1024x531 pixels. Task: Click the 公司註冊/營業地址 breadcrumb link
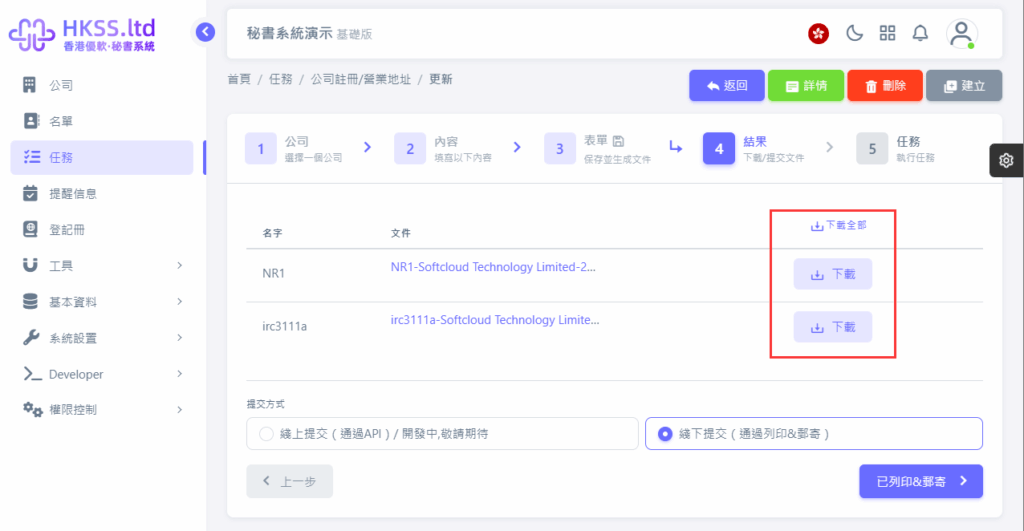point(360,79)
